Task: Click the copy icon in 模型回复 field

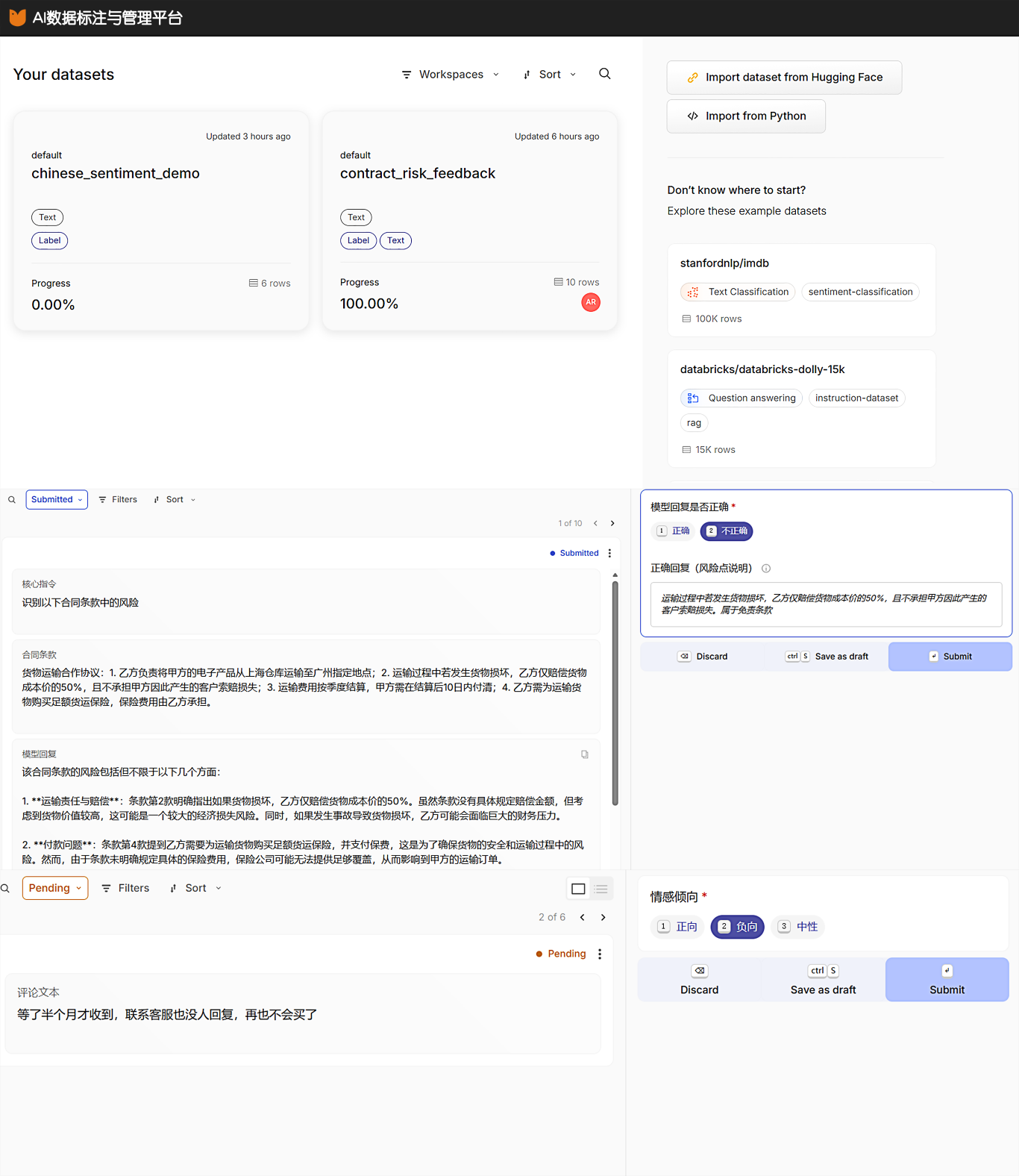Action: coord(585,754)
